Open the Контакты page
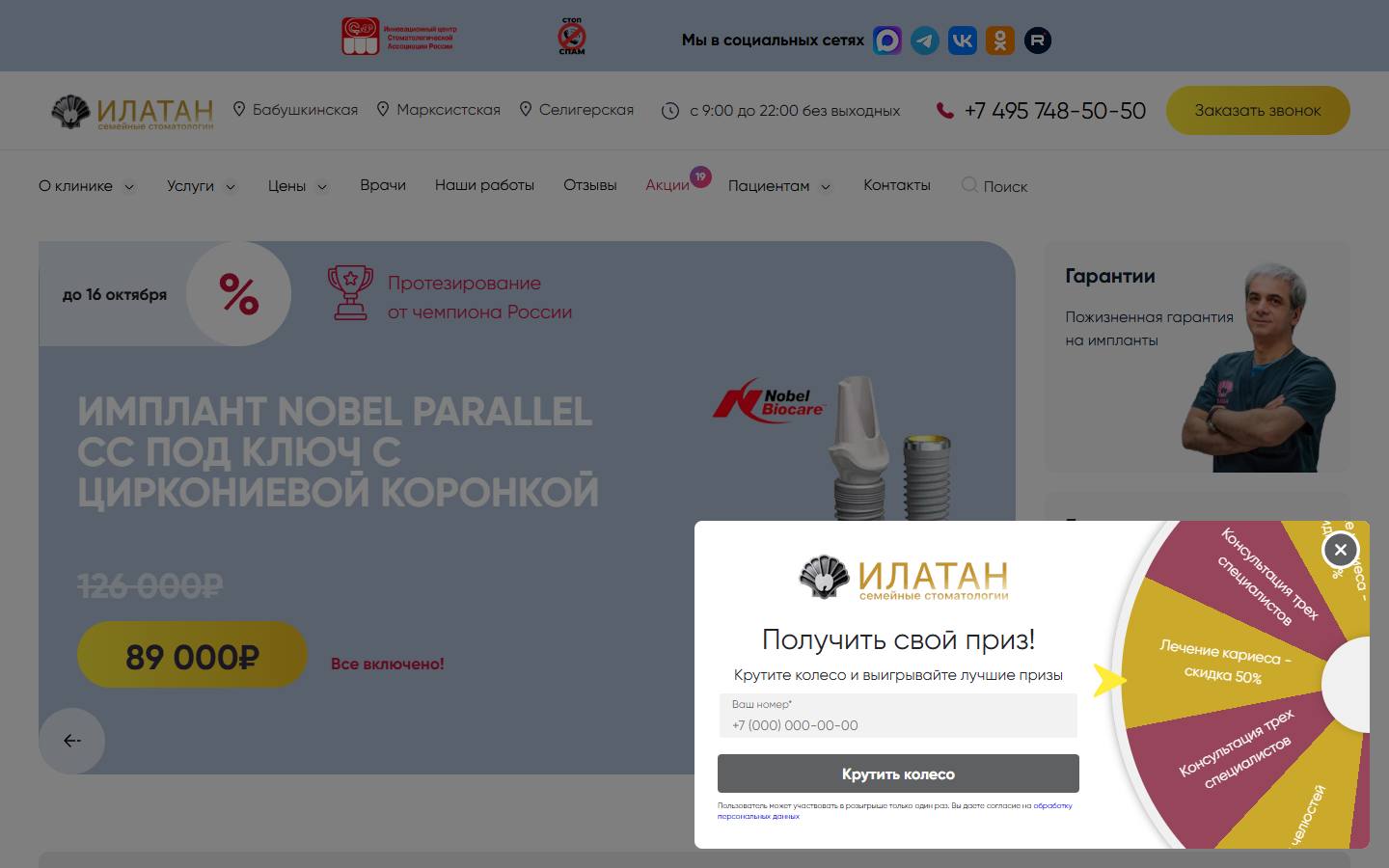 [x=897, y=185]
